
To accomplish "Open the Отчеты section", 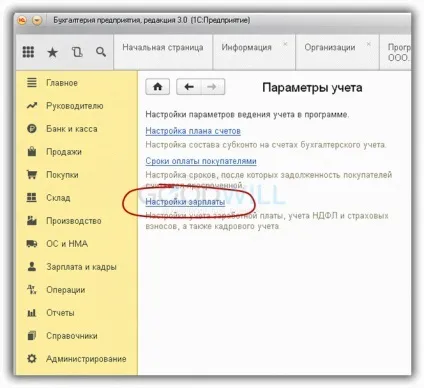I will pos(60,313).
